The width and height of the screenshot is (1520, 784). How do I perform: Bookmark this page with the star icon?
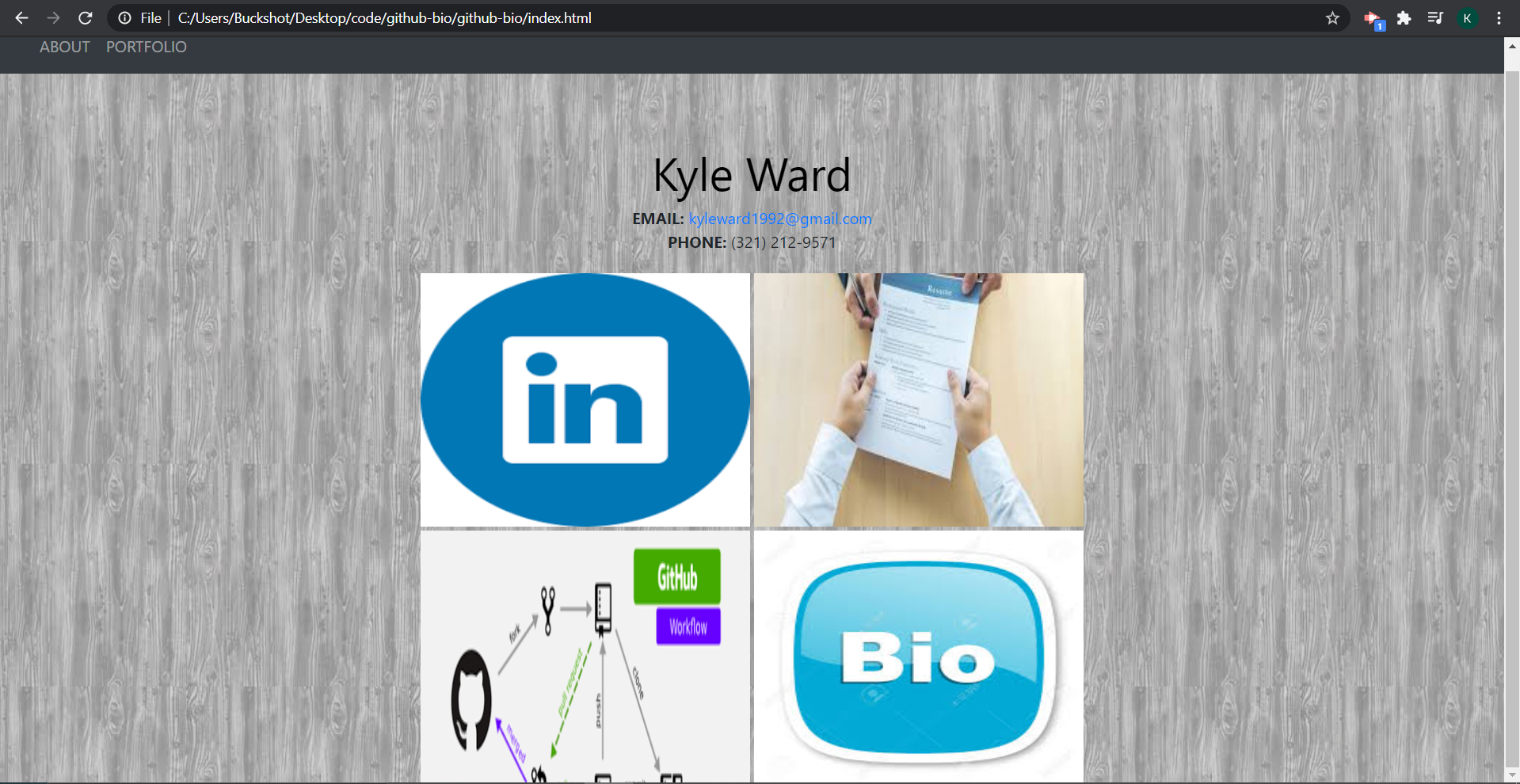(1333, 17)
